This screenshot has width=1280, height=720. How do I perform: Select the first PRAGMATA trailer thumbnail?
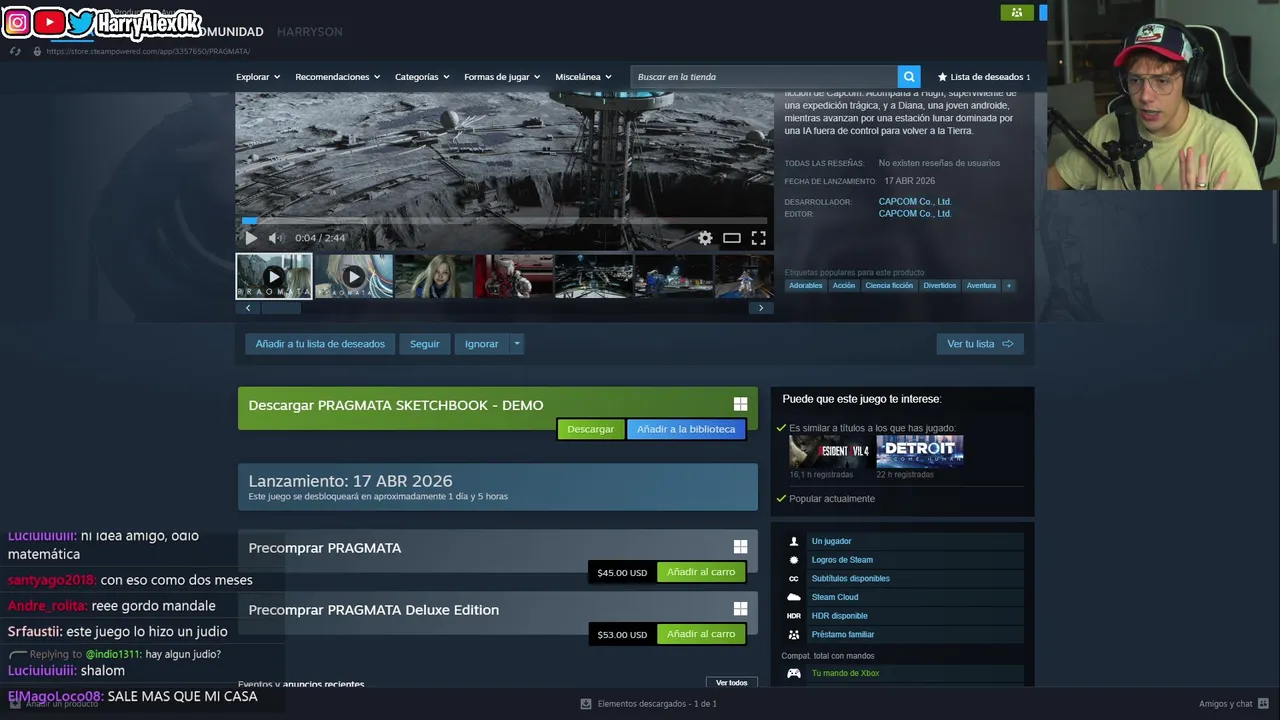[274, 276]
